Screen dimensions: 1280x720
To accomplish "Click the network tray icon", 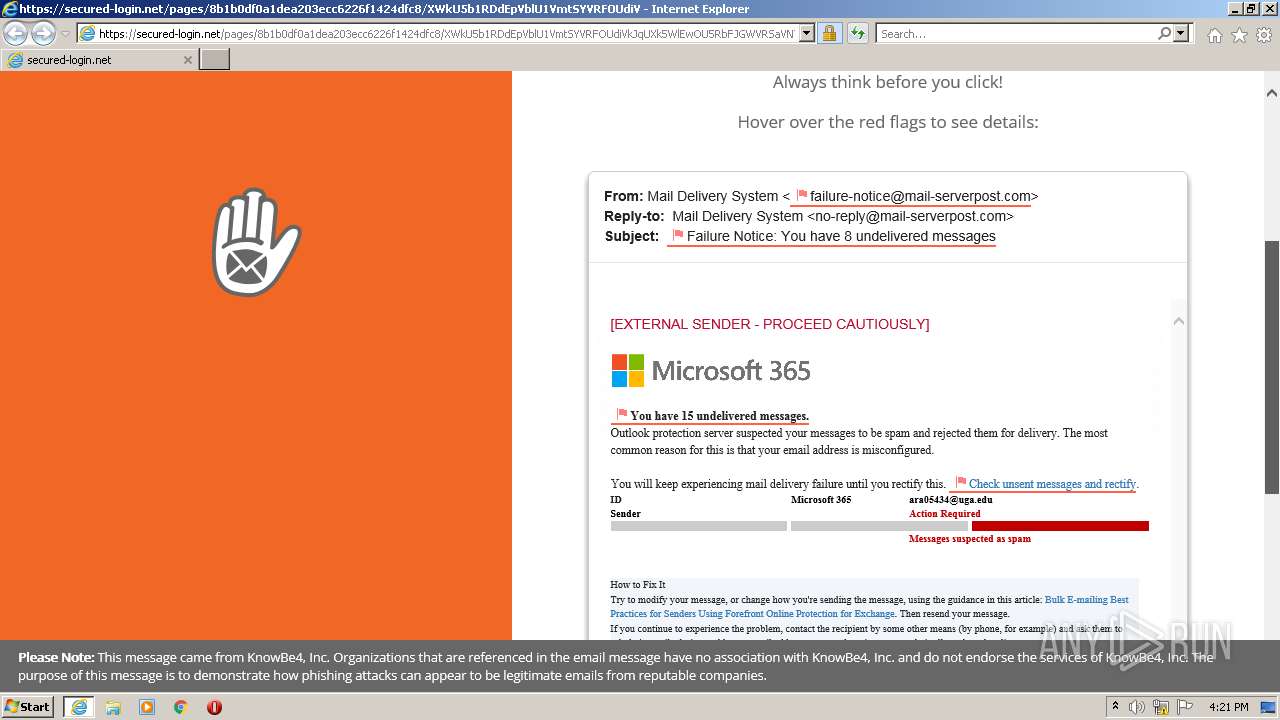I will click(x=1160, y=707).
